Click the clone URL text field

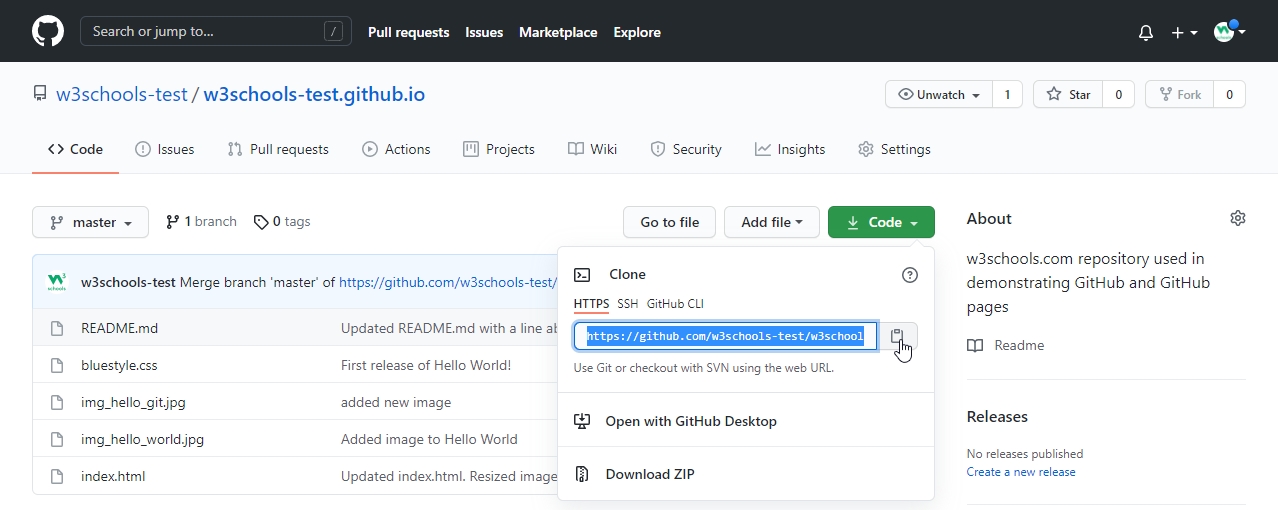725,337
